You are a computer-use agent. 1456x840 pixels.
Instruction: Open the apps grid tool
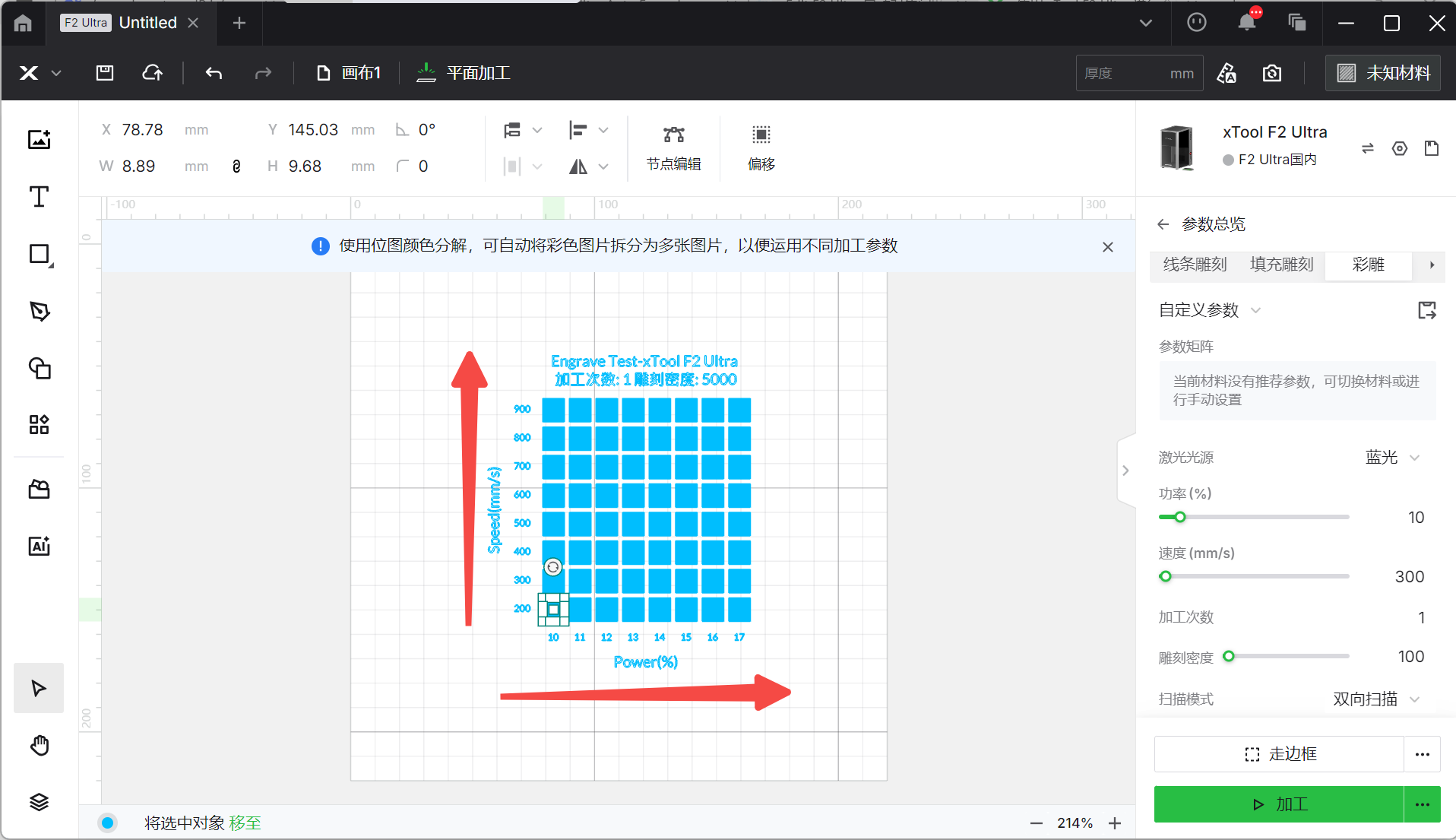click(40, 424)
